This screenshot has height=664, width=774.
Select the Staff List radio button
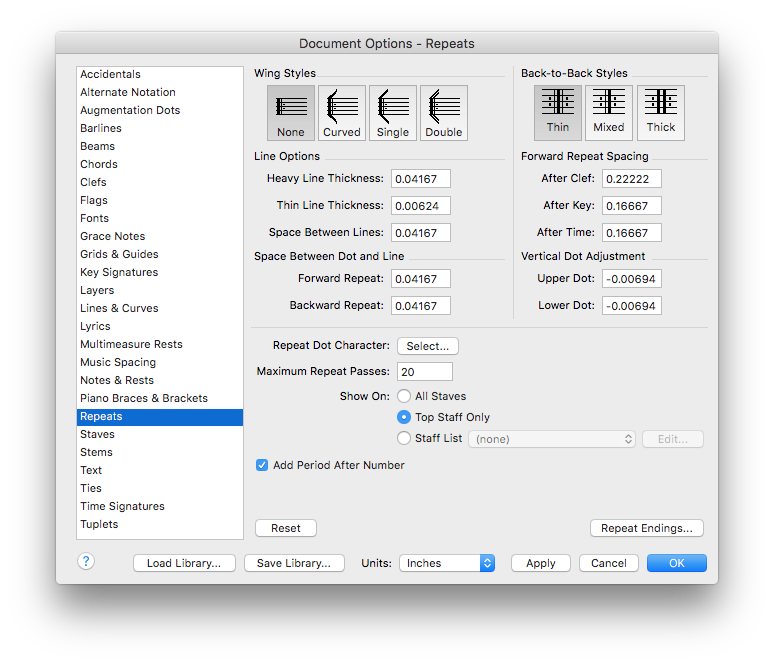point(404,438)
